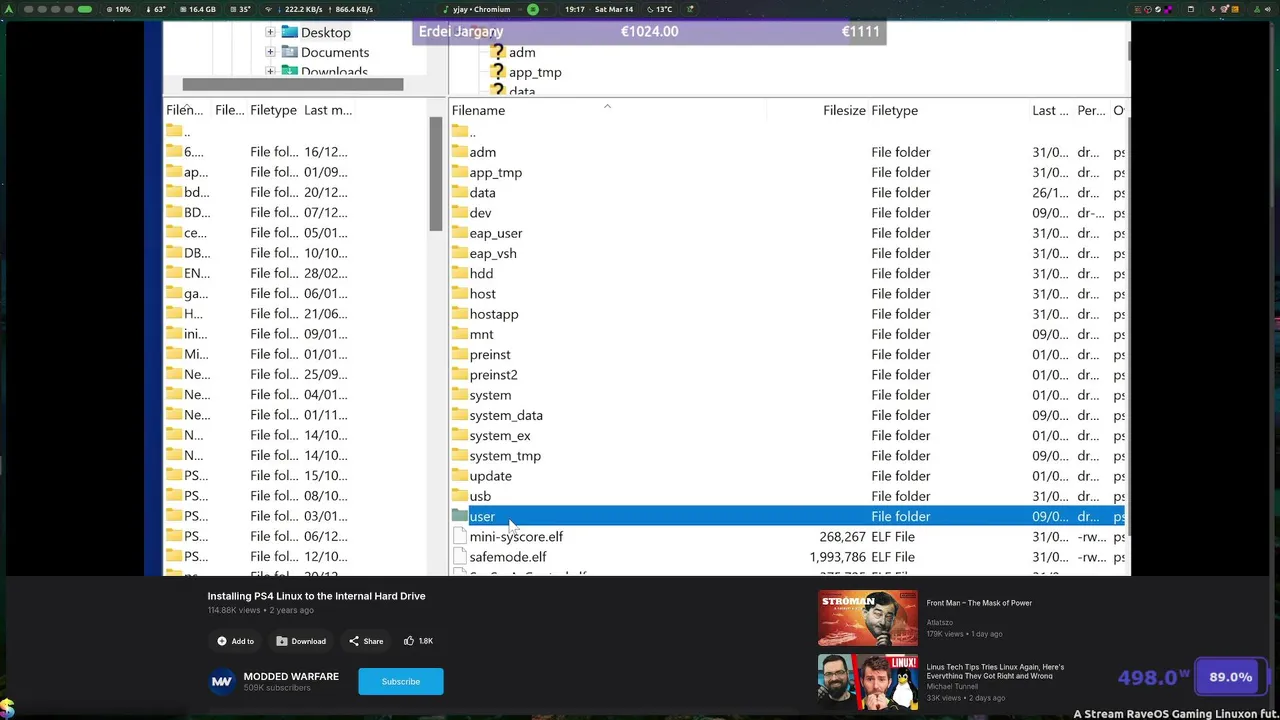Click the file icon of safemode.elf

460,557
